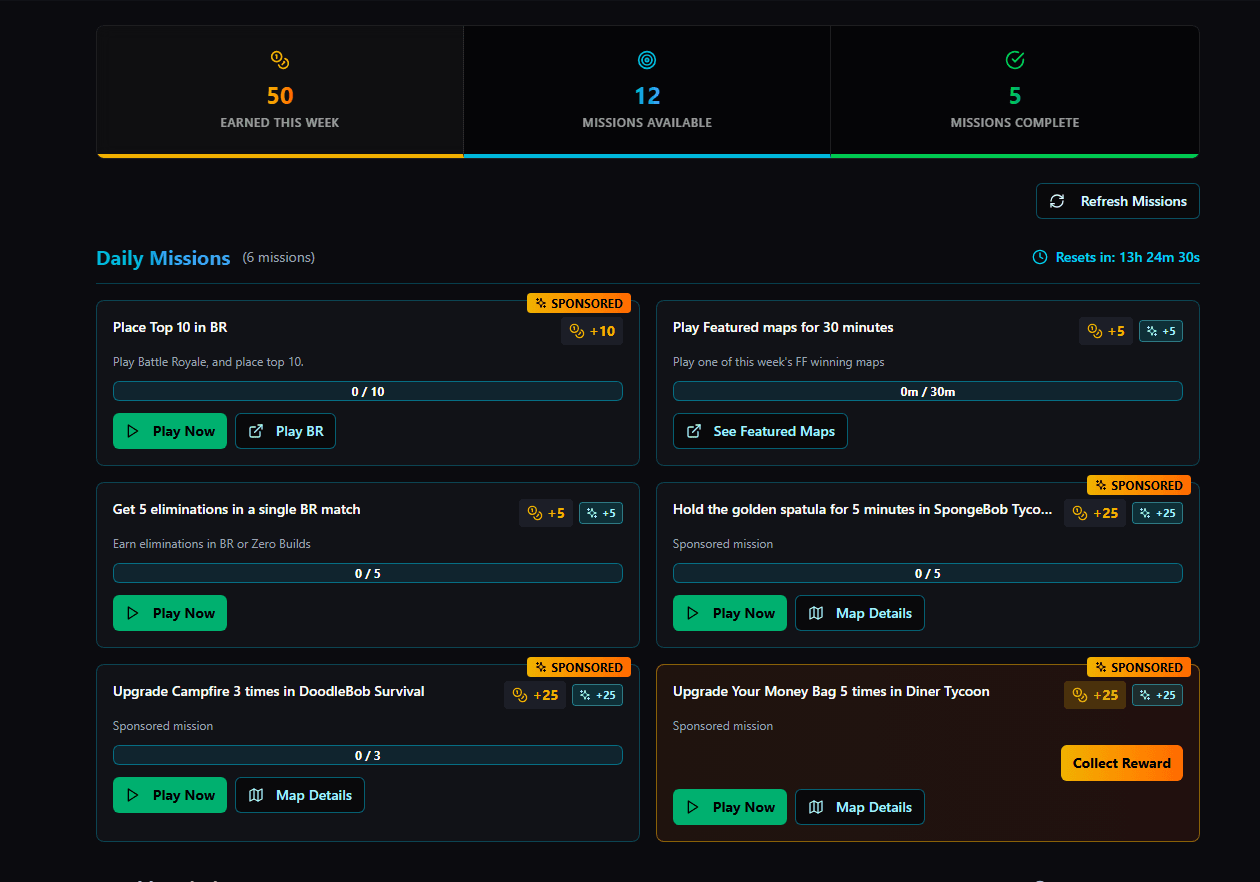
Task: Click See Featured Maps button
Action: pos(760,431)
